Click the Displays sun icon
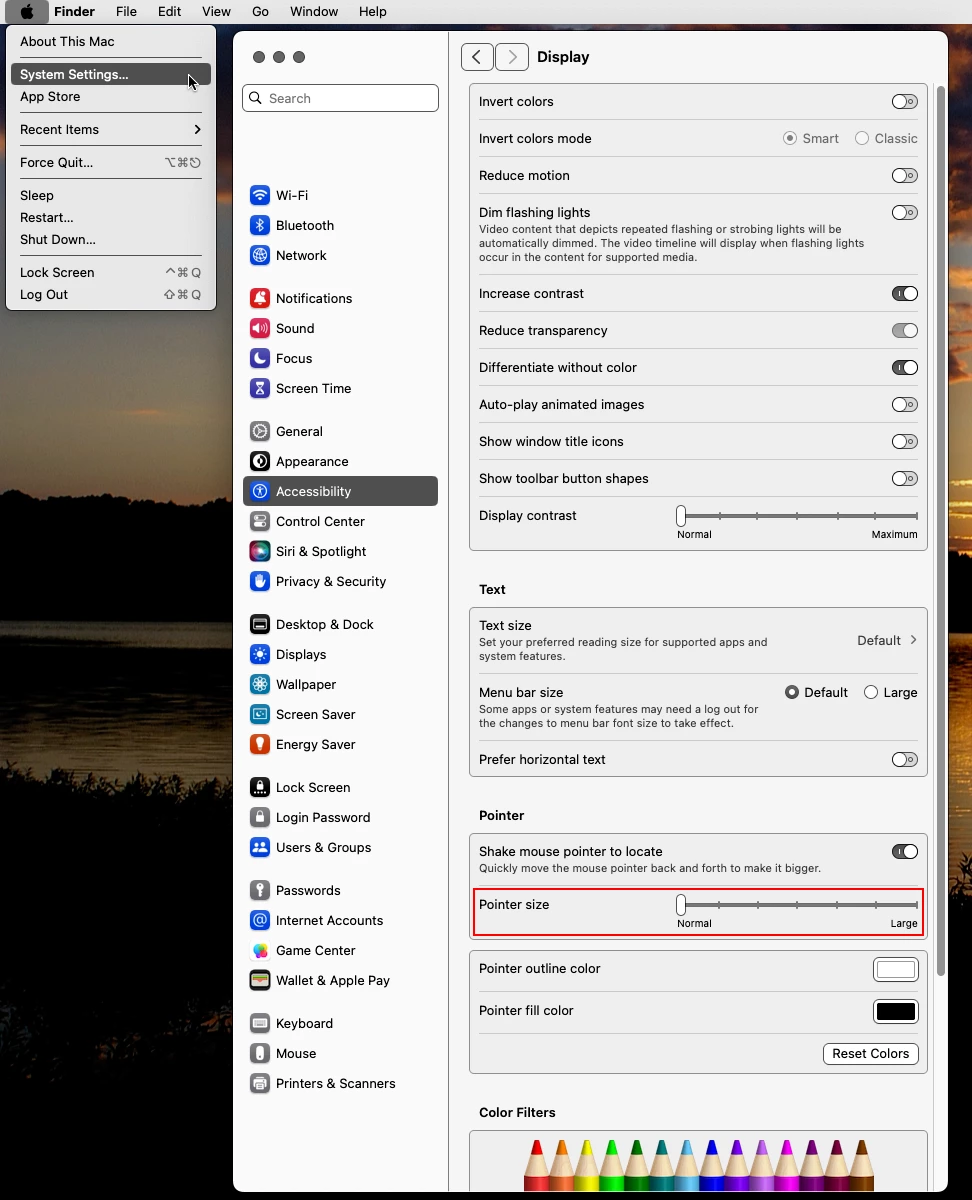Viewport: 972px width, 1200px height. click(260, 654)
